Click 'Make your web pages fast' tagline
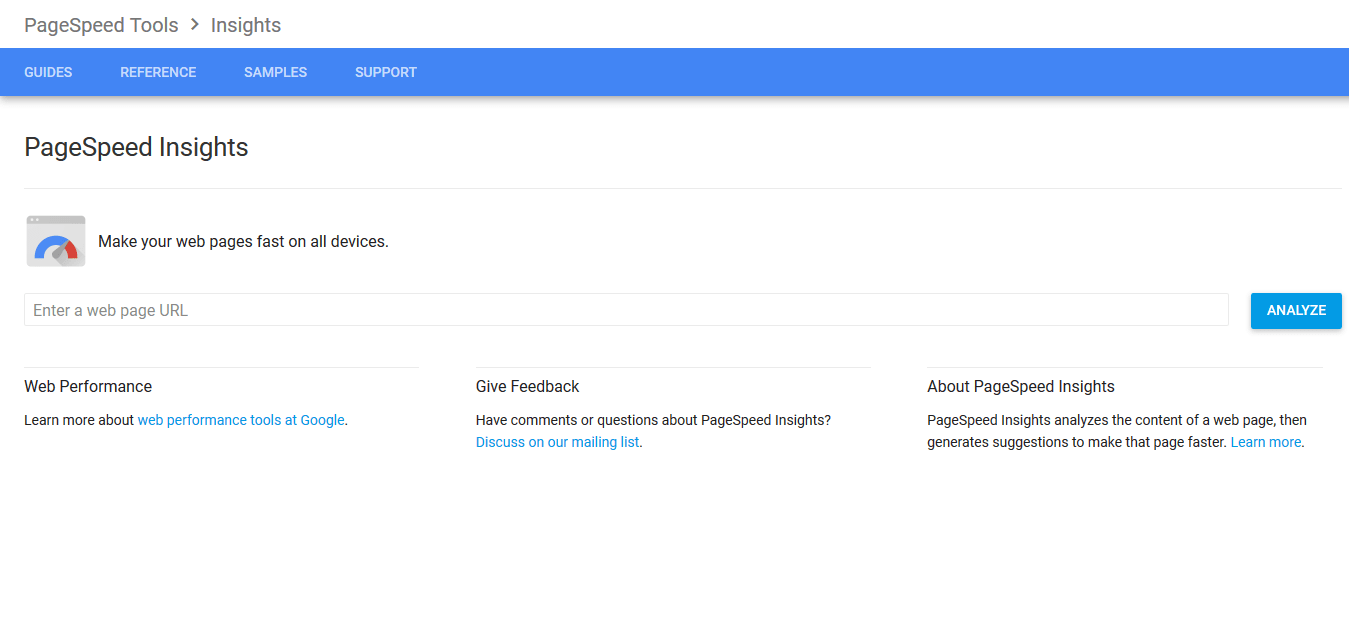The image size is (1349, 619). click(x=243, y=241)
